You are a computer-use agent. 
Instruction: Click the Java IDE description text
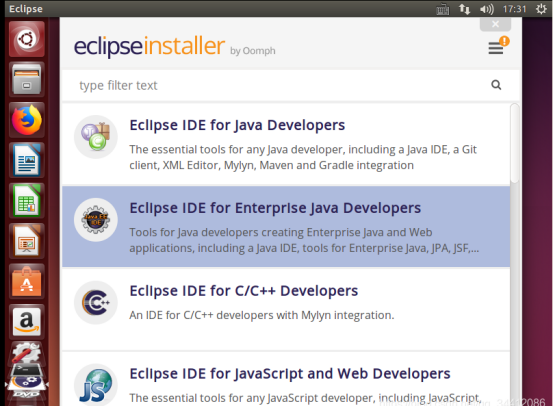coord(303,157)
